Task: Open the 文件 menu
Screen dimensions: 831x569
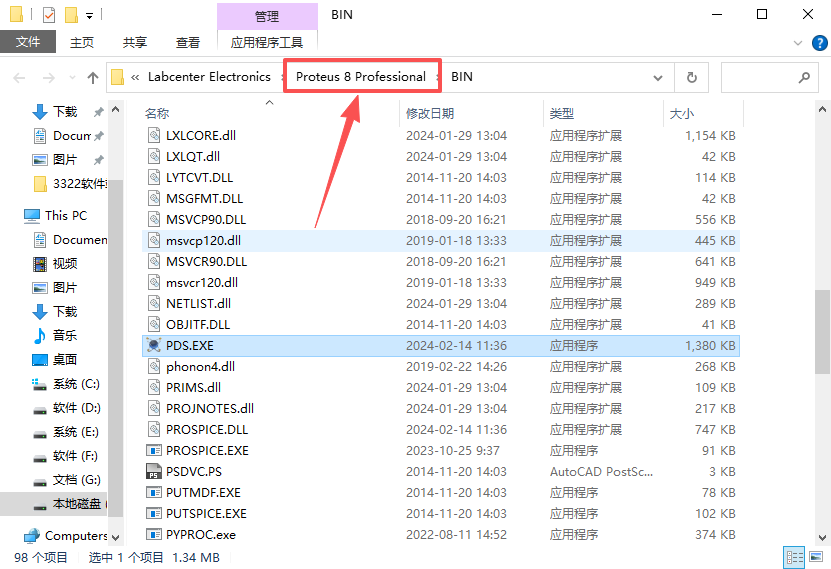Action: (28, 42)
